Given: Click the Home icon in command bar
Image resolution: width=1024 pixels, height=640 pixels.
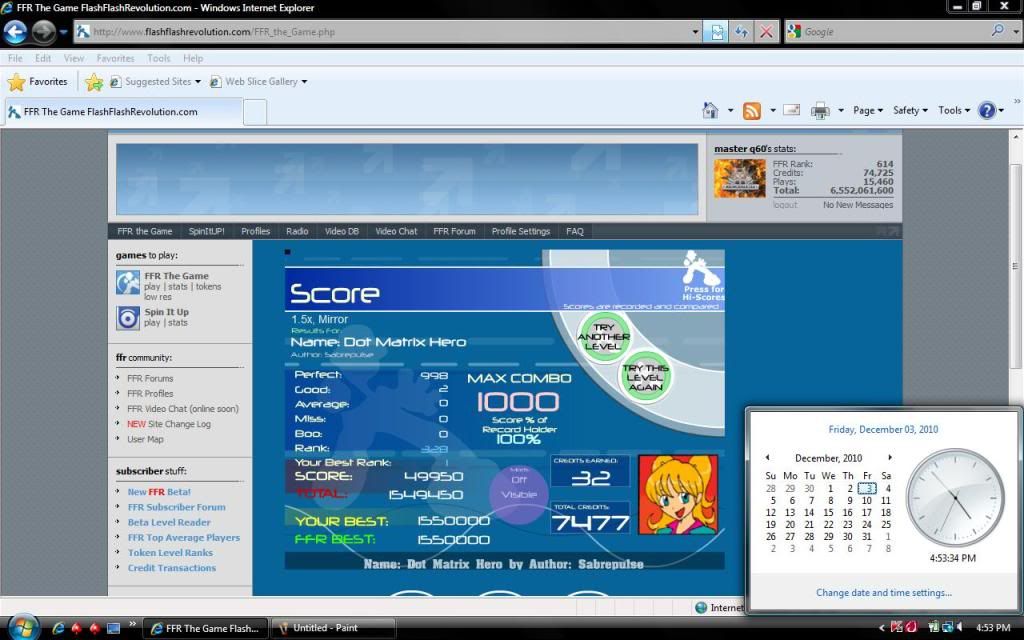Looking at the screenshot, I should pyautogui.click(x=710, y=111).
